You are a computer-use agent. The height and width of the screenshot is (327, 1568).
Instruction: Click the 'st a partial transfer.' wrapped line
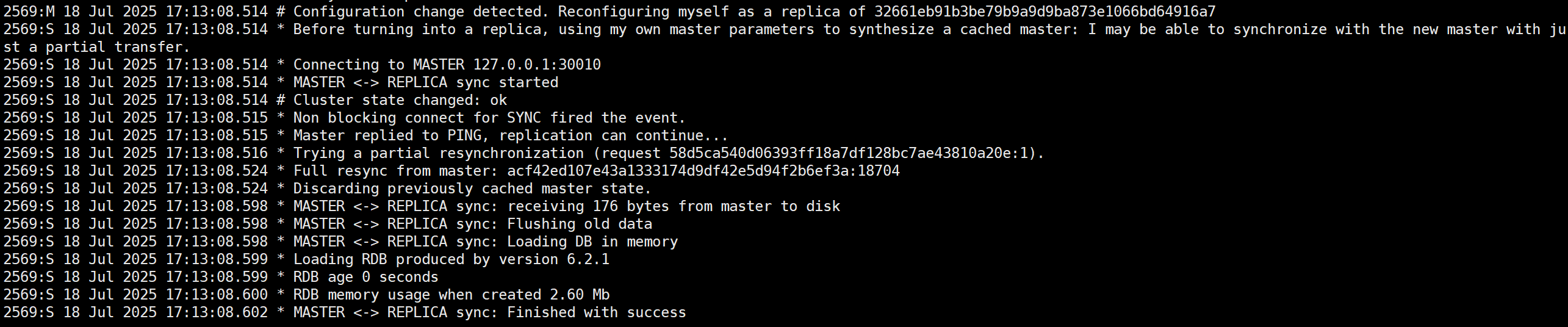click(96, 47)
